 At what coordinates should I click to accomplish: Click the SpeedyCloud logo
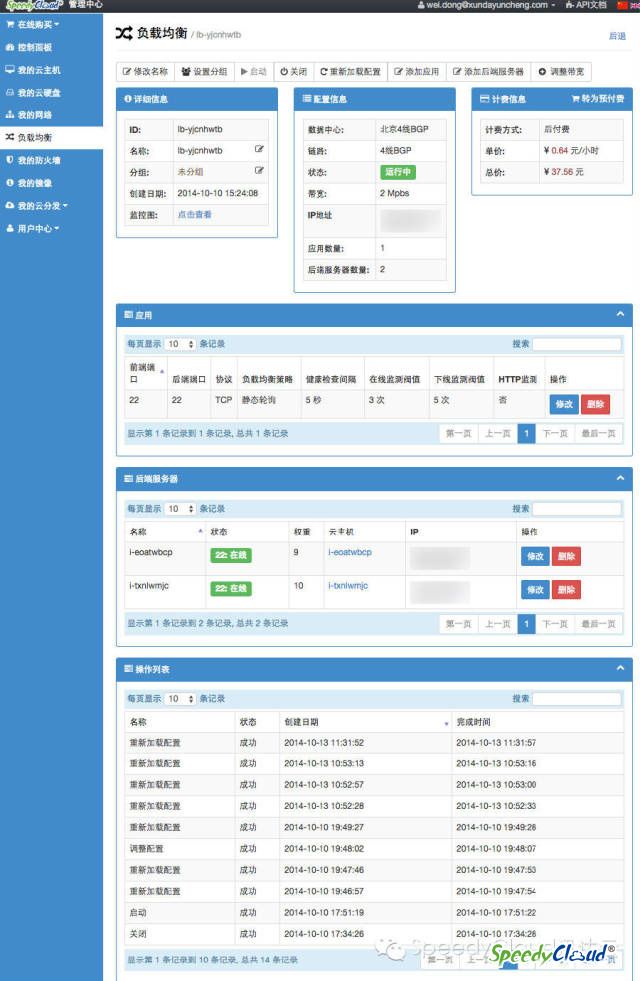[x=34, y=5]
